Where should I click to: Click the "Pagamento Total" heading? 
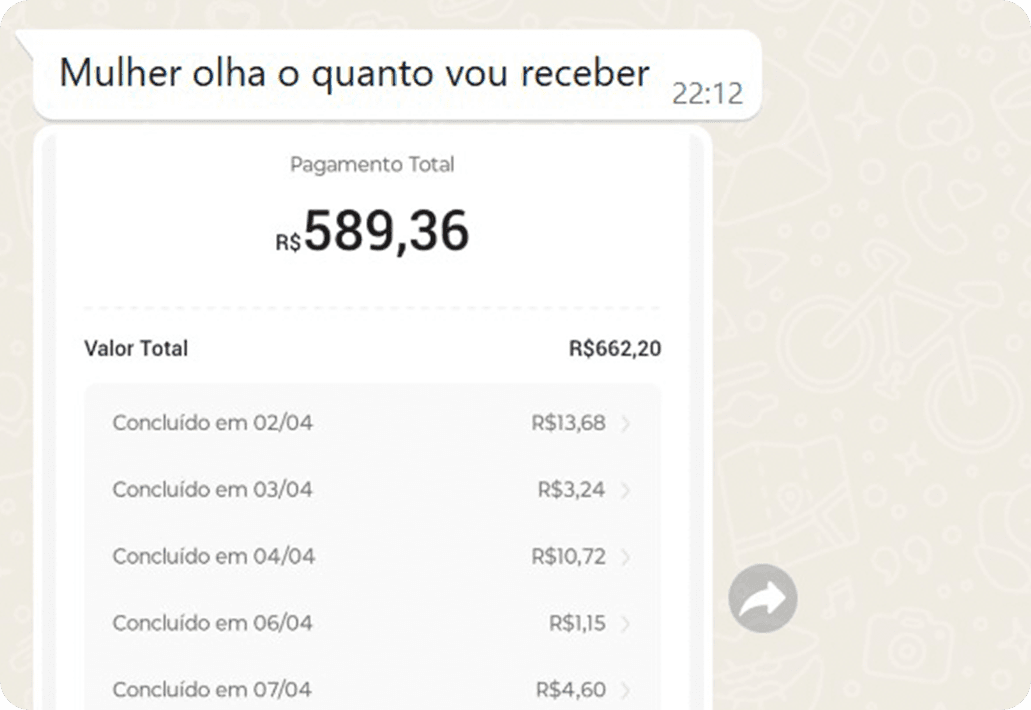pos(372,165)
